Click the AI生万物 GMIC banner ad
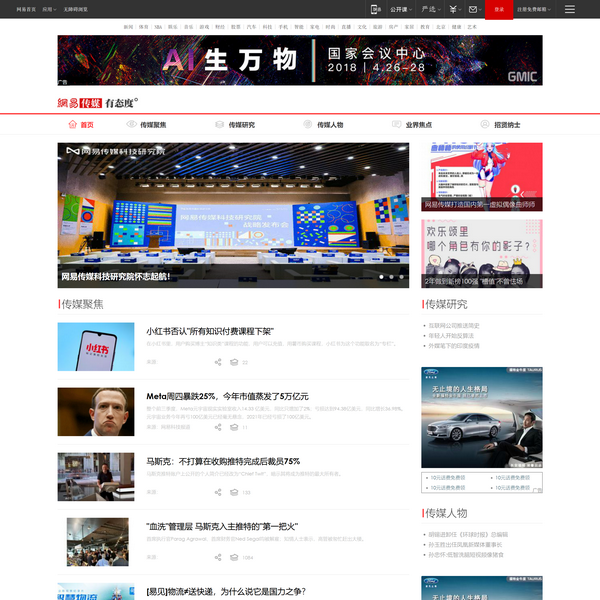The width and height of the screenshot is (600, 600). pos(300,60)
